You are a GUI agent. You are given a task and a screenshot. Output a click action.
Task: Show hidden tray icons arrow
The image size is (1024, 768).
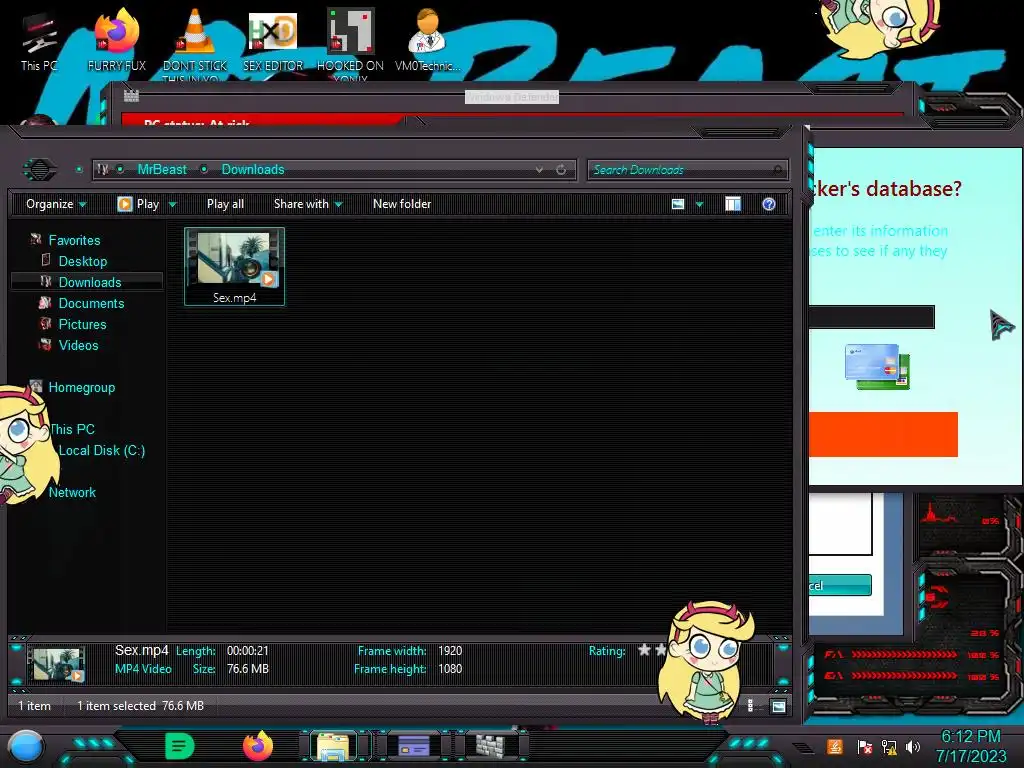[803, 747]
